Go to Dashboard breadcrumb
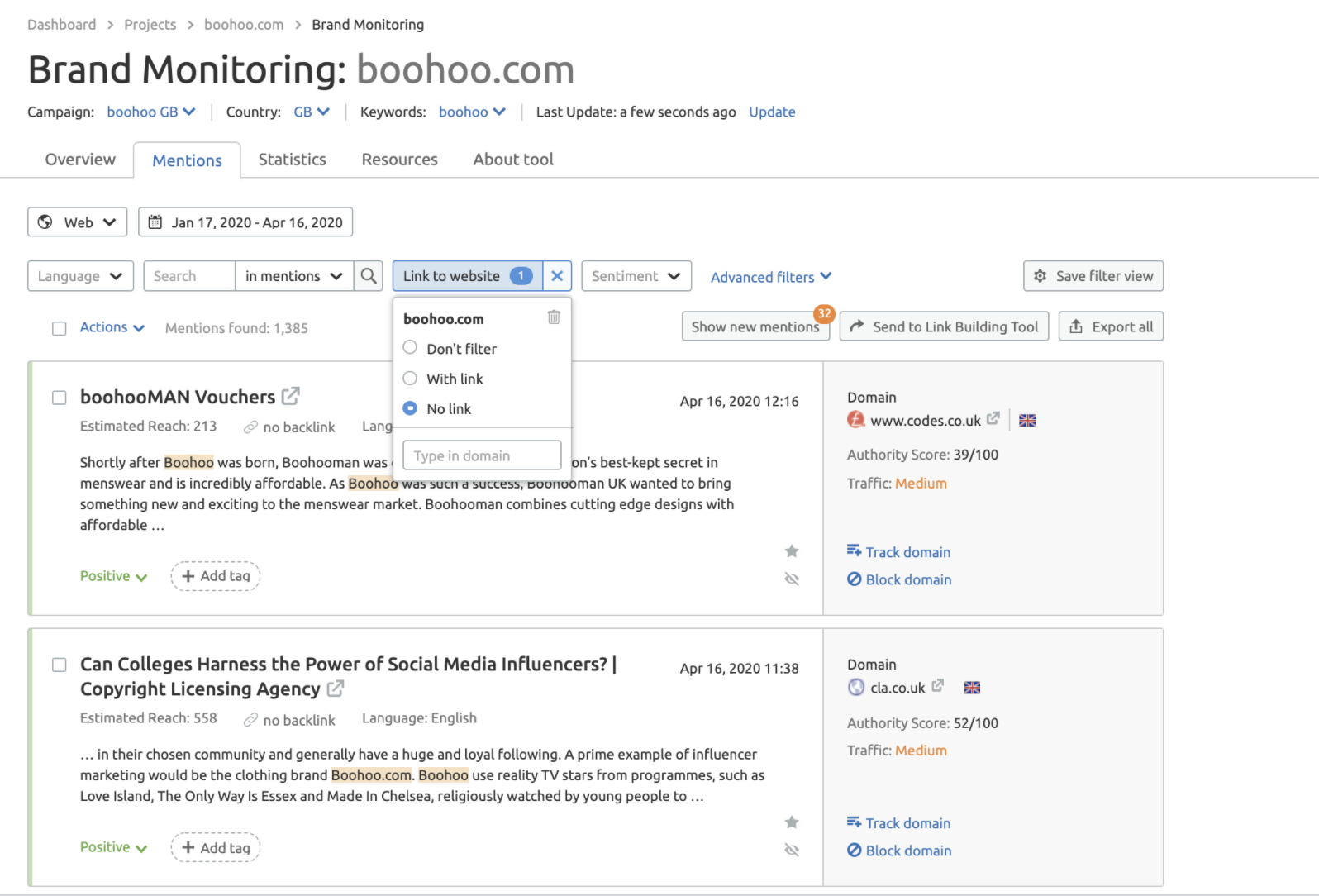This screenshot has width=1319, height=896. click(61, 25)
